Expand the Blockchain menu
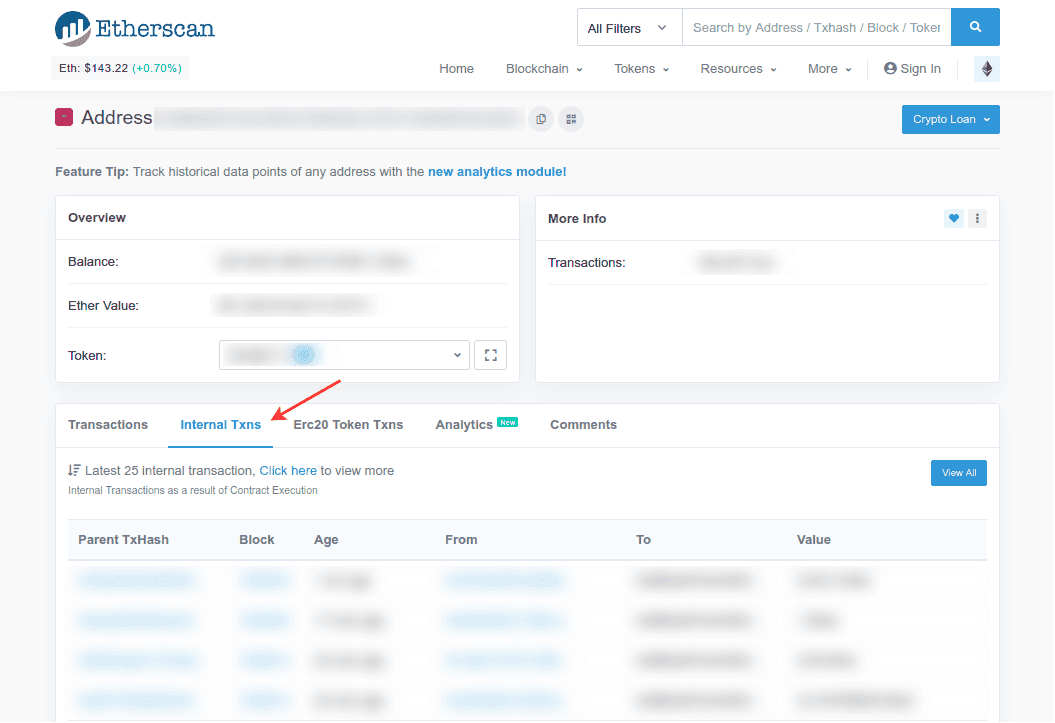Screen dimensions: 1055x723 coord(544,69)
